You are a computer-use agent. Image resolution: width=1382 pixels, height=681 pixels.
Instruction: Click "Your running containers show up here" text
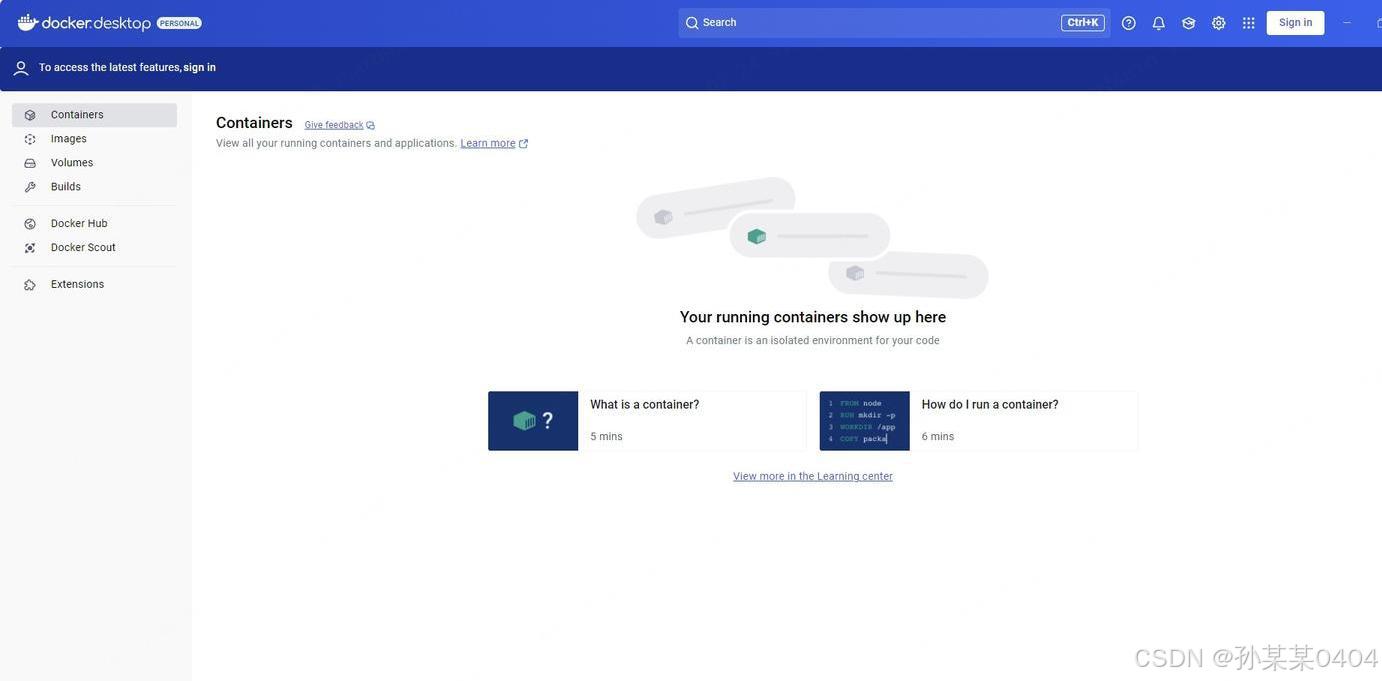coord(813,317)
